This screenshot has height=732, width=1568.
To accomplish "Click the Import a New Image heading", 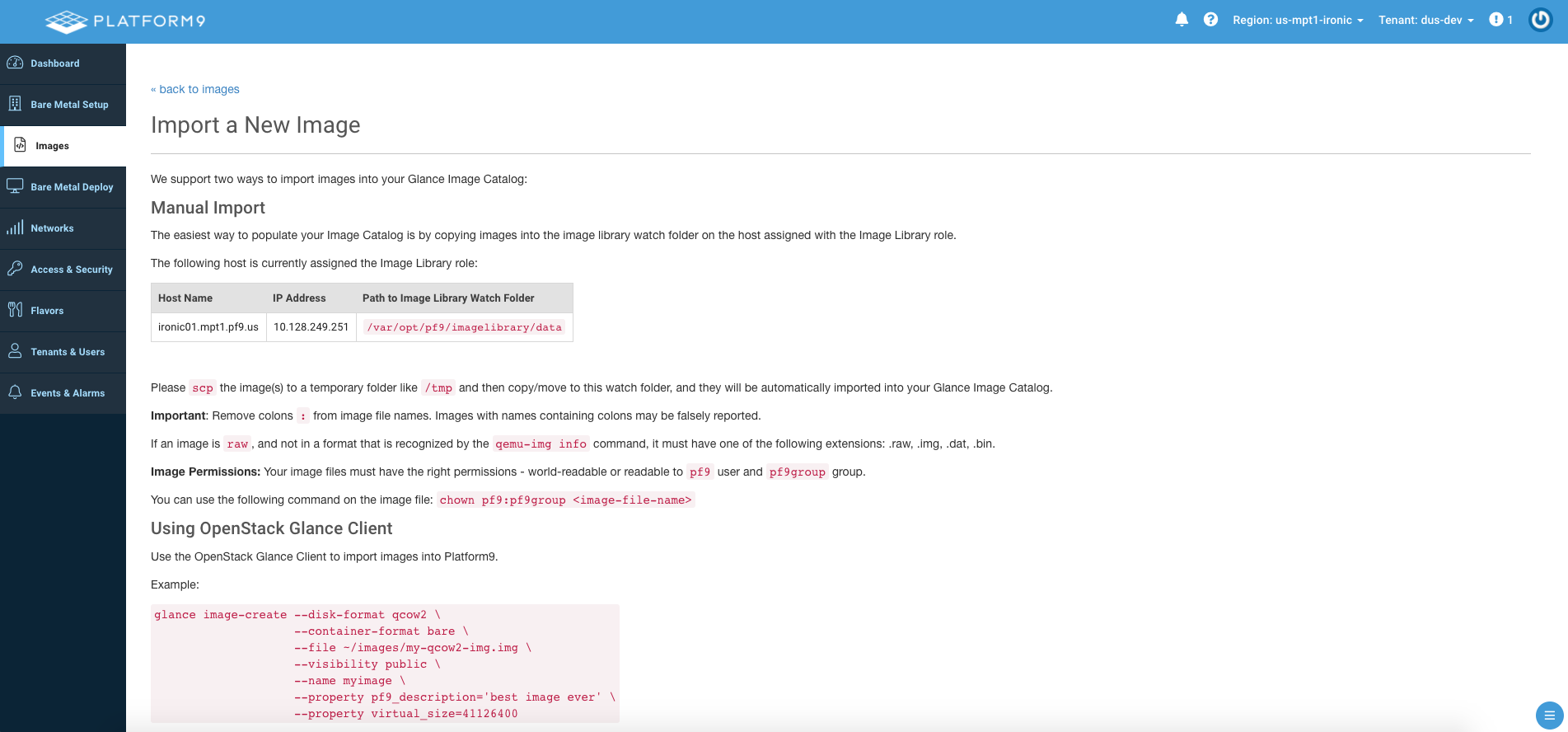I will (255, 124).
